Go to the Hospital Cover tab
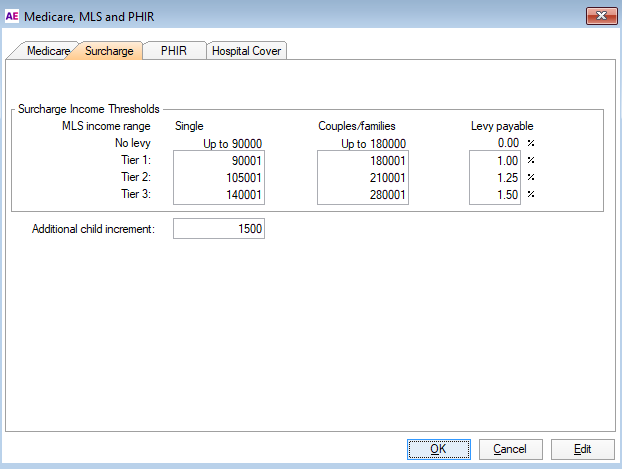This screenshot has width=622, height=469. 247,51
